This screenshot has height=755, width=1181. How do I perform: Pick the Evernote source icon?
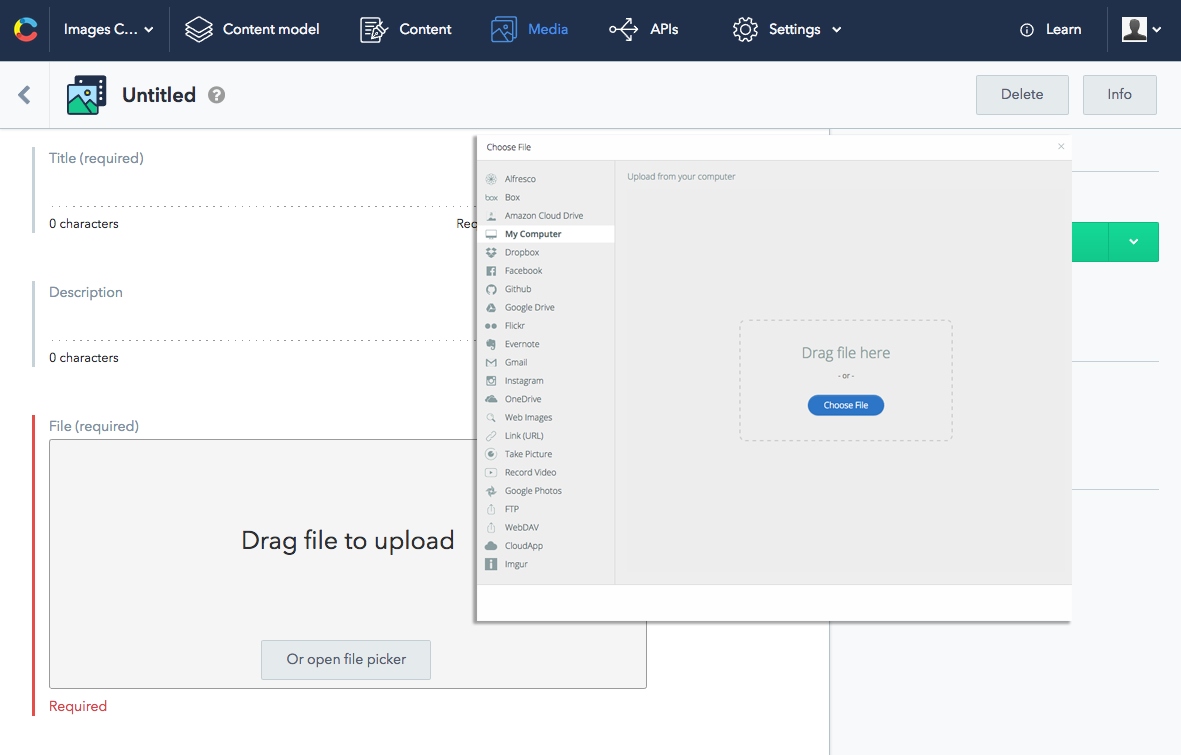(x=491, y=344)
